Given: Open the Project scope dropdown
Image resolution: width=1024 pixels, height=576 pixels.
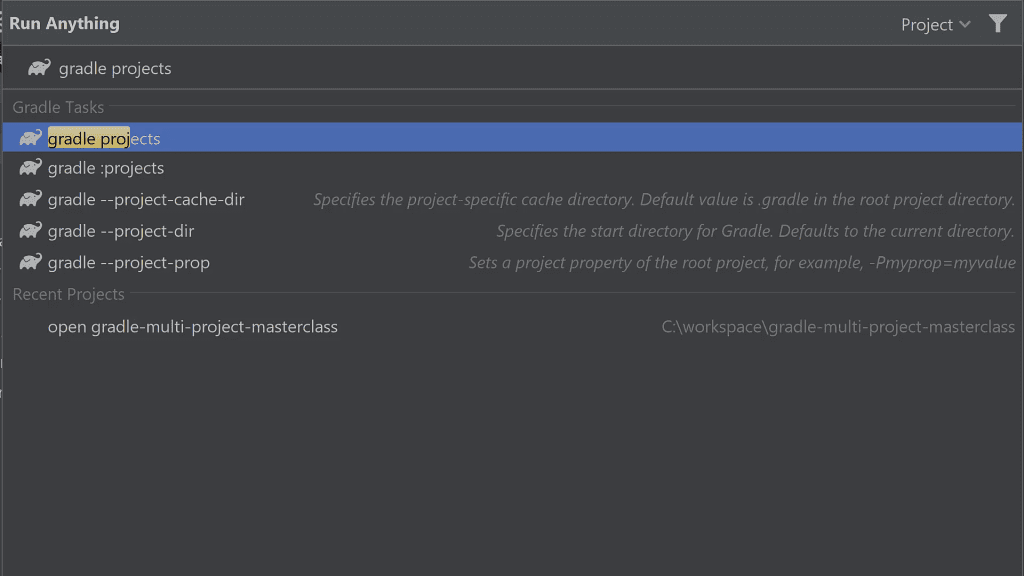Looking at the screenshot, I should (x=934, y=24).
